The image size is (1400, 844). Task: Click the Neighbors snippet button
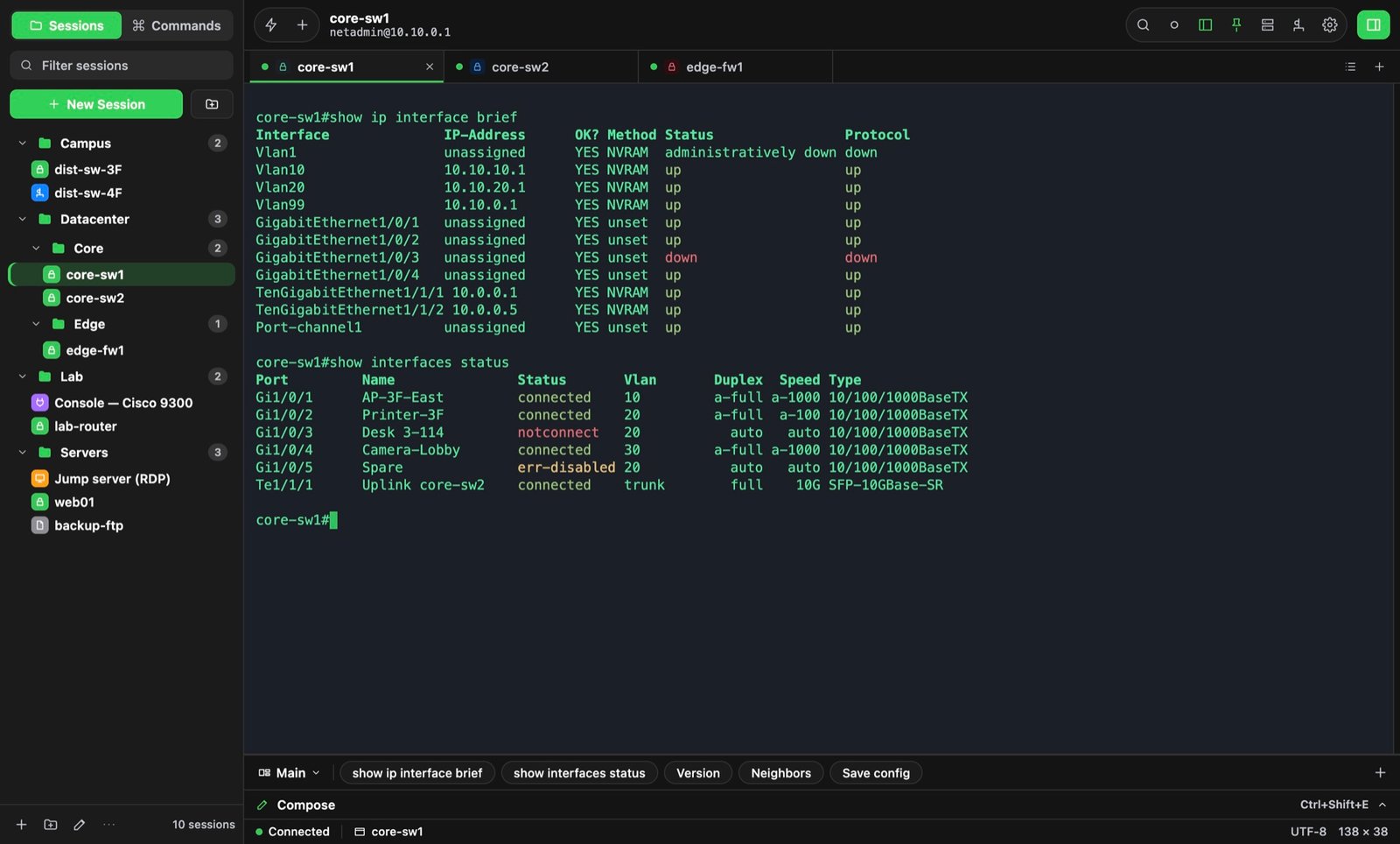click(x=780, y=773)
